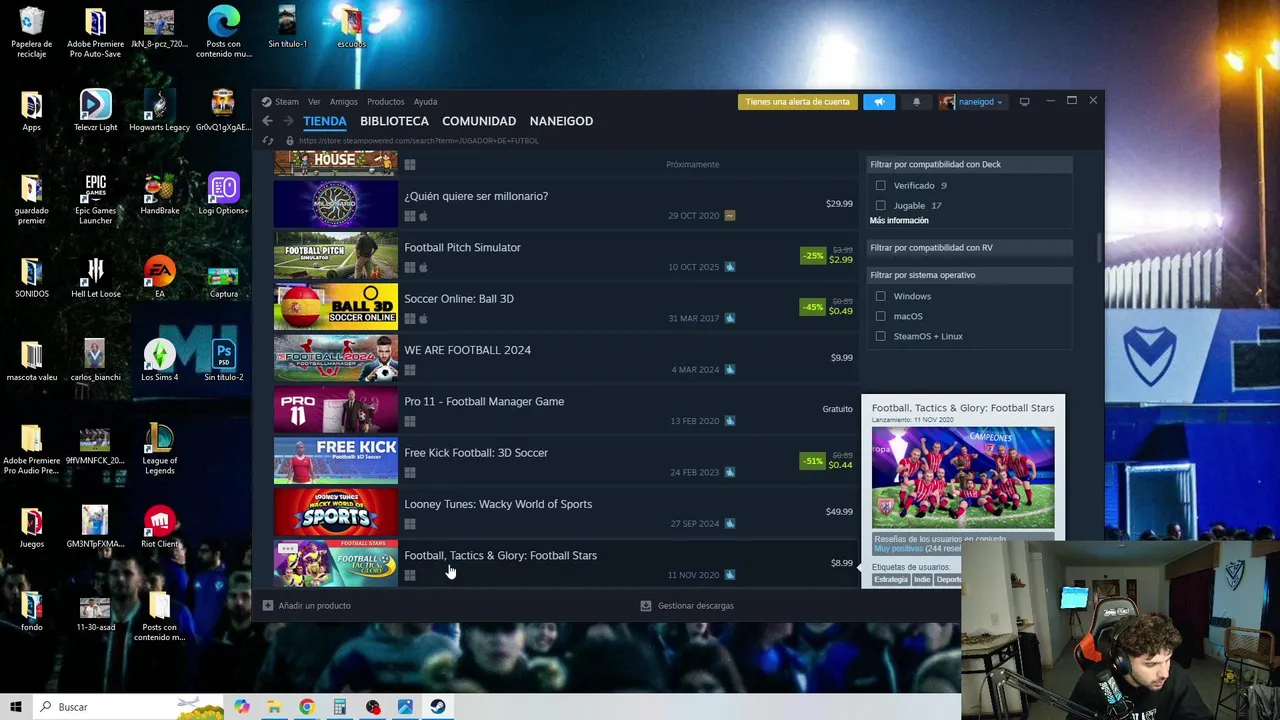Open League of Legends desktop shortcut
The height and width of the screenshot is (720, 1280).
(159, 450)
